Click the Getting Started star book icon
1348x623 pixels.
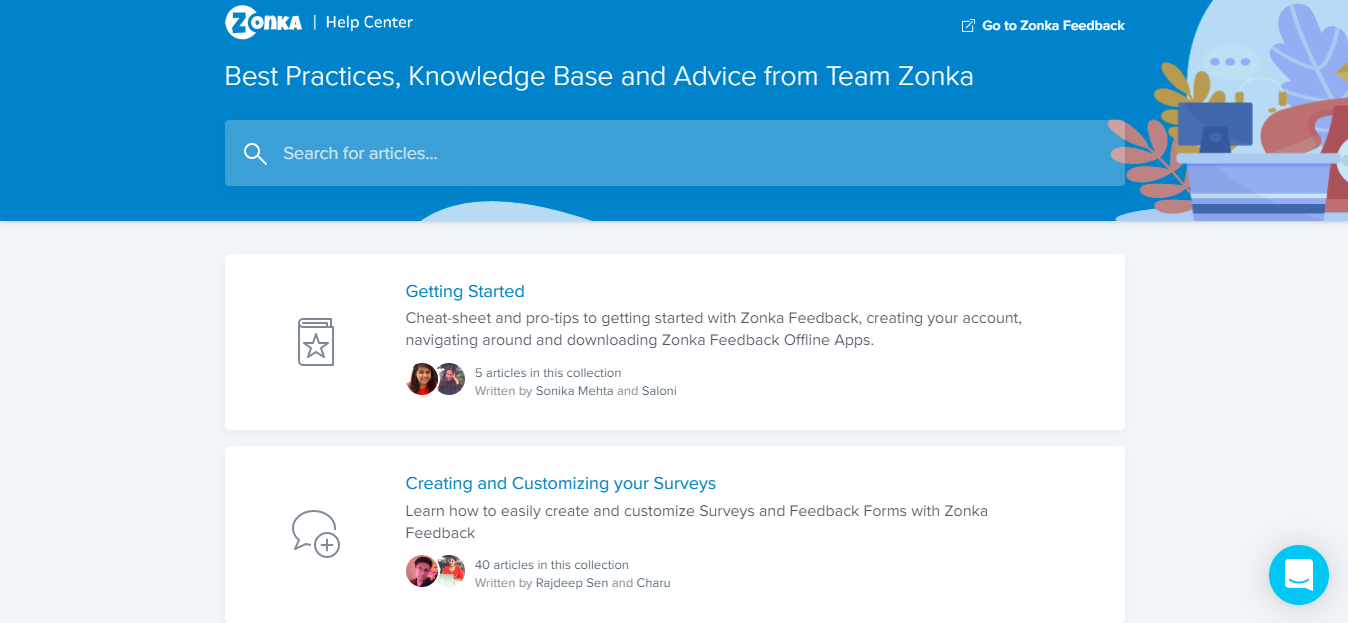316,342
